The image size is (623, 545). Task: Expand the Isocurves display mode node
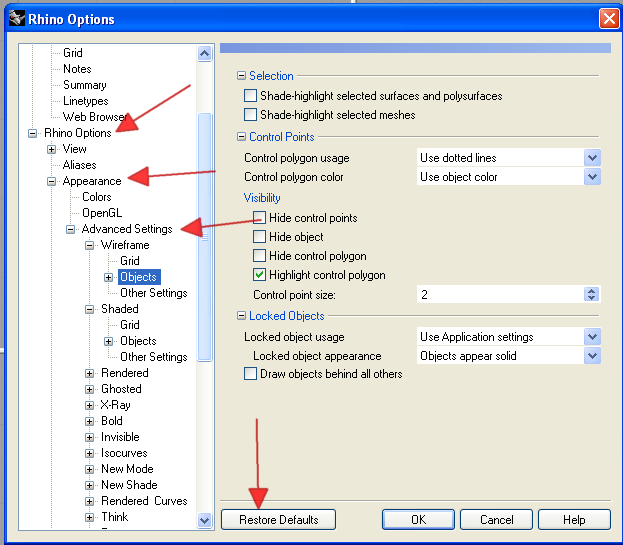tap(89, 453)
